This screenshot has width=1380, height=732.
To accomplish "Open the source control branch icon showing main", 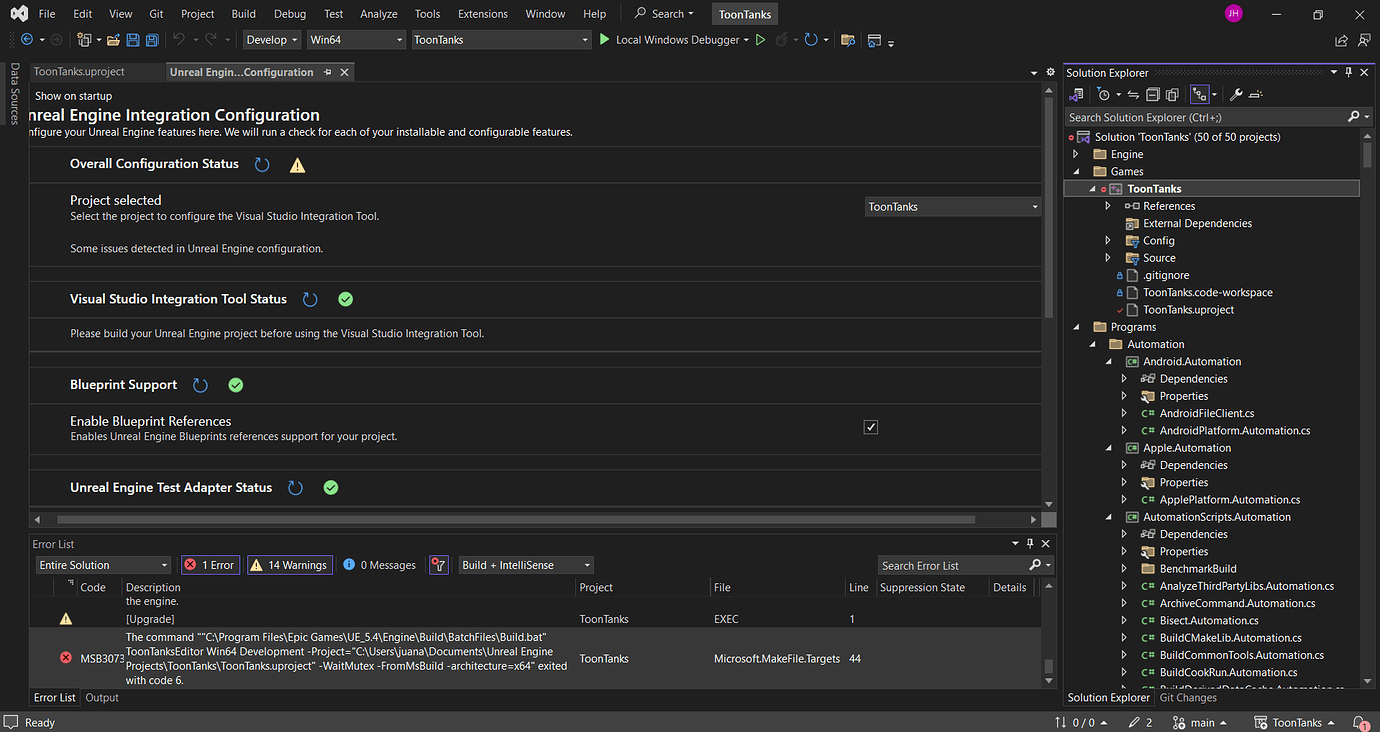I will click(x=1196, y=722).
